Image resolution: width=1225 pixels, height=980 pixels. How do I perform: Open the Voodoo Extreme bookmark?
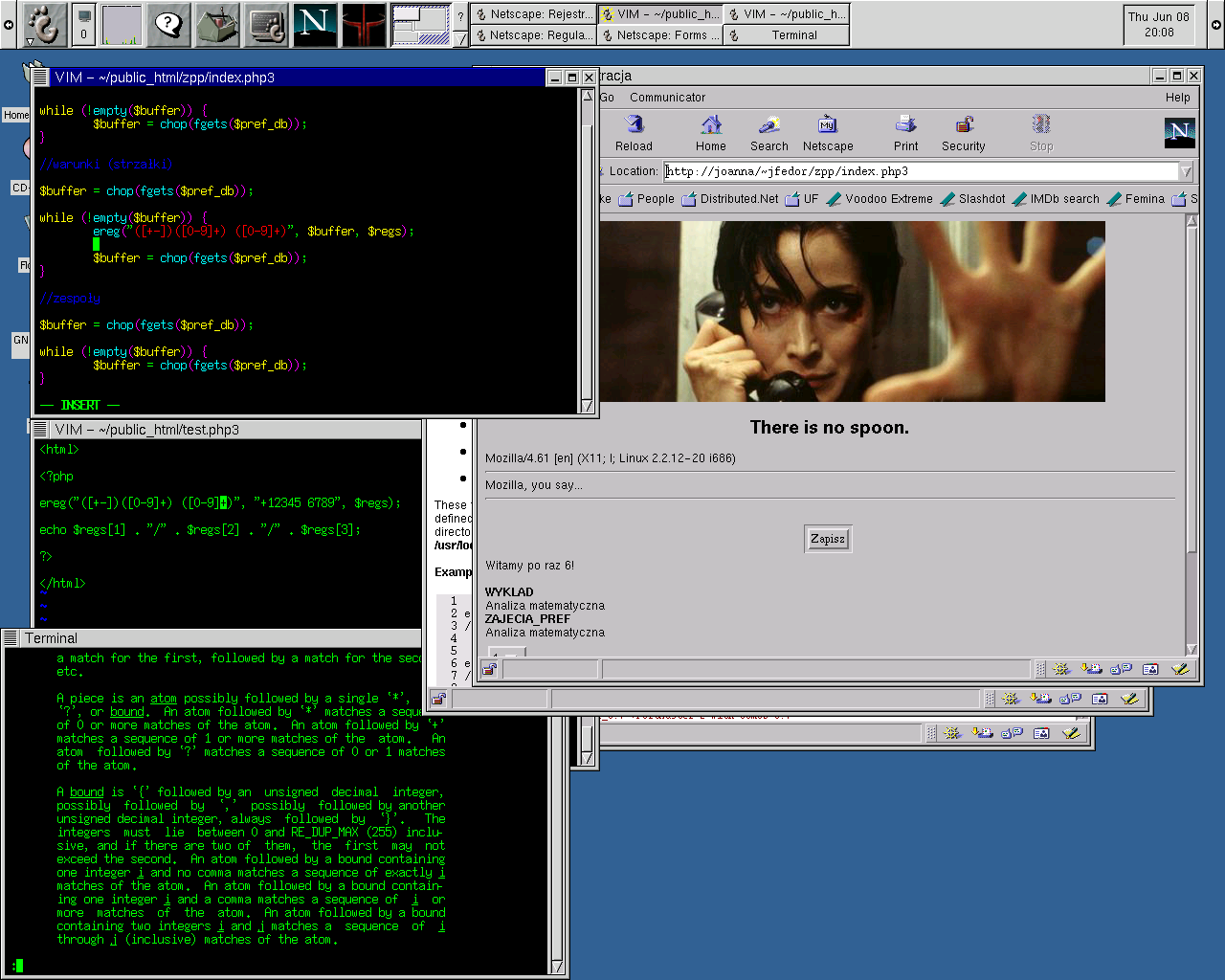[879, 199]
